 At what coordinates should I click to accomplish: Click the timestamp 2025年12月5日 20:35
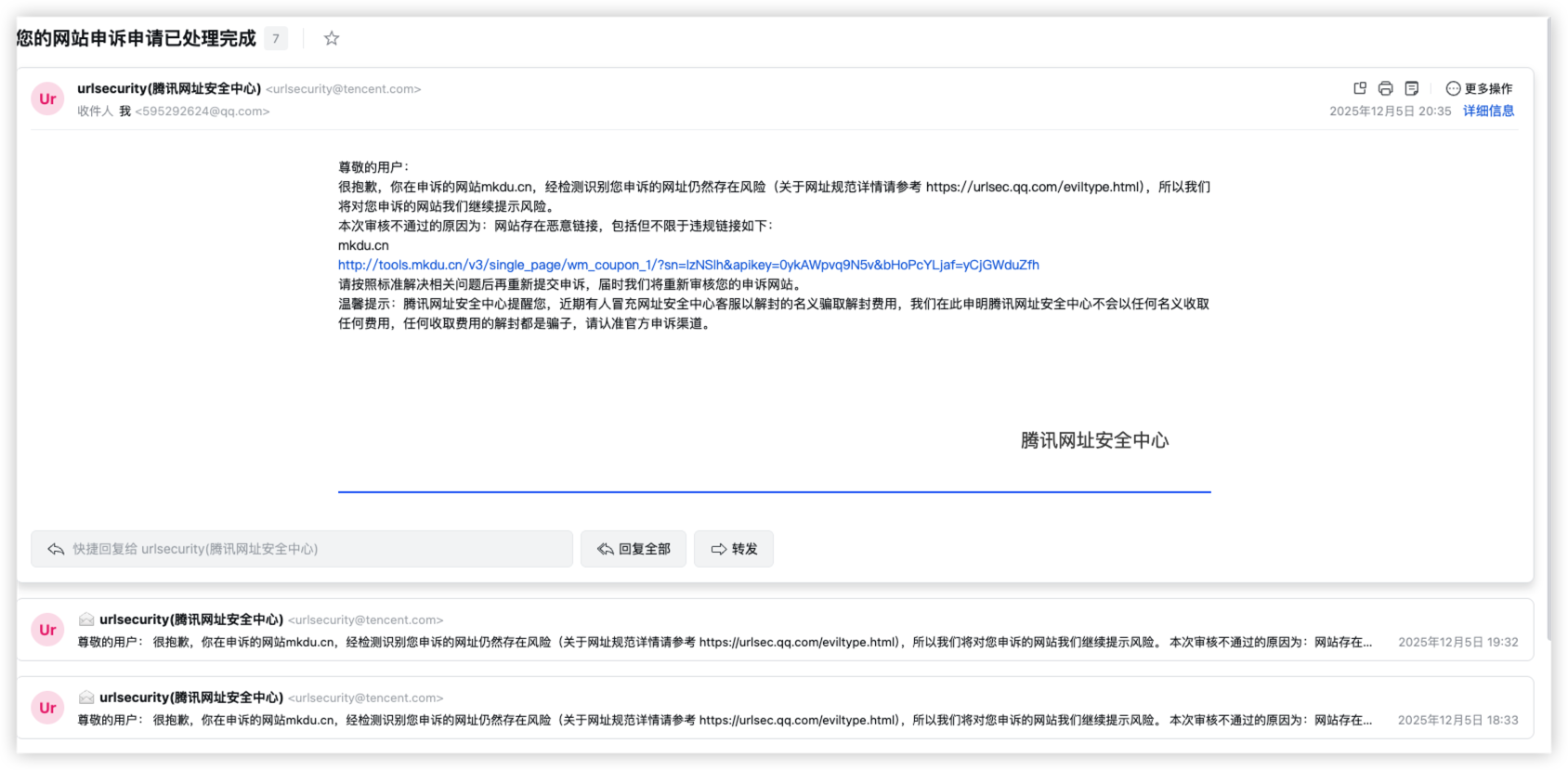[x=1390, y=111]
